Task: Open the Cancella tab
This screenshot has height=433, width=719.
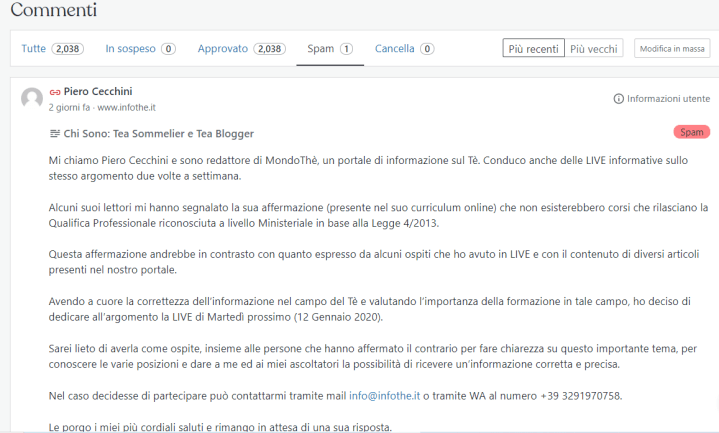Action: coord(404,48)
